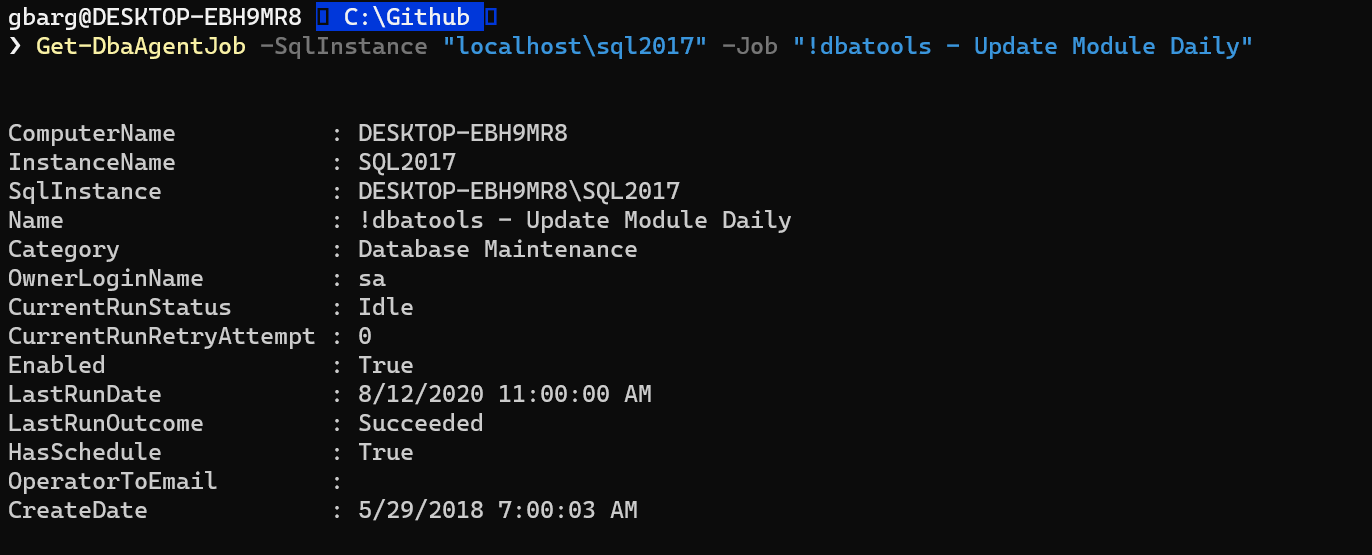Click the prompt chevron before Get-DbaAgentJob
Screen dimensions: 1372x555
point(14,47)
